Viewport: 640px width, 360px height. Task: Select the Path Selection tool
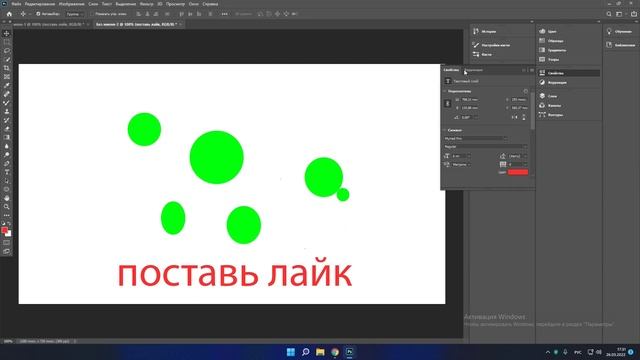point(7,181)
